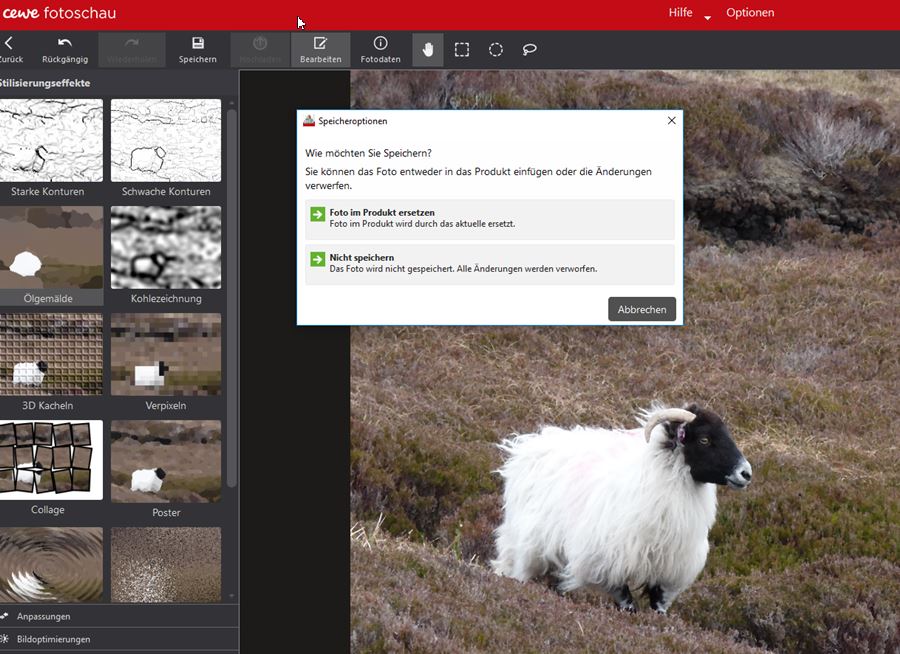900x654 pixels.
Task: Click the Hilfe dropdown arrow
Action: (x=708, y=18)
